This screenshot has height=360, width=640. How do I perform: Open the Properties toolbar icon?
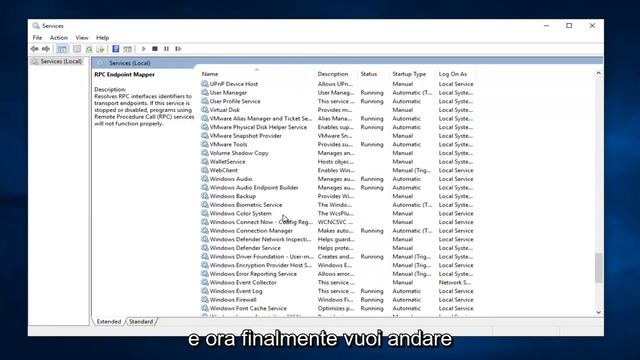[x=77, y=49]
